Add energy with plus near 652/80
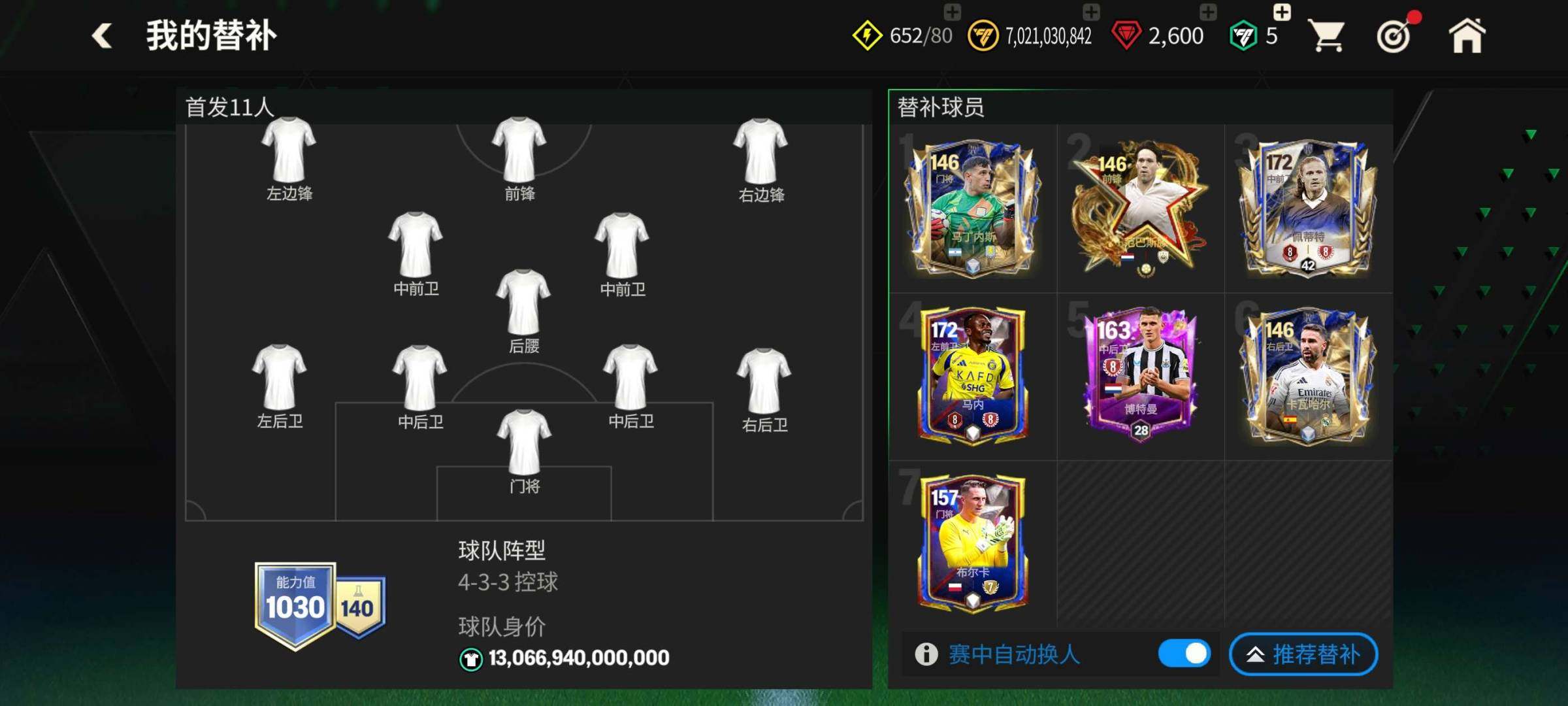 (x=952, y=12)
